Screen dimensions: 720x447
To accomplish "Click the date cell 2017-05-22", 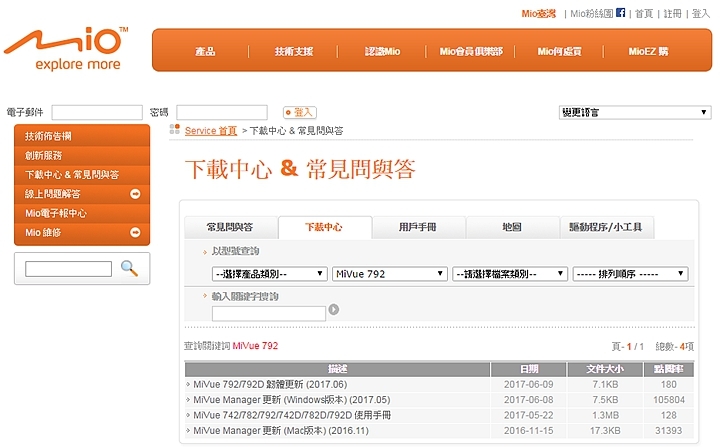I will [529, 415].
